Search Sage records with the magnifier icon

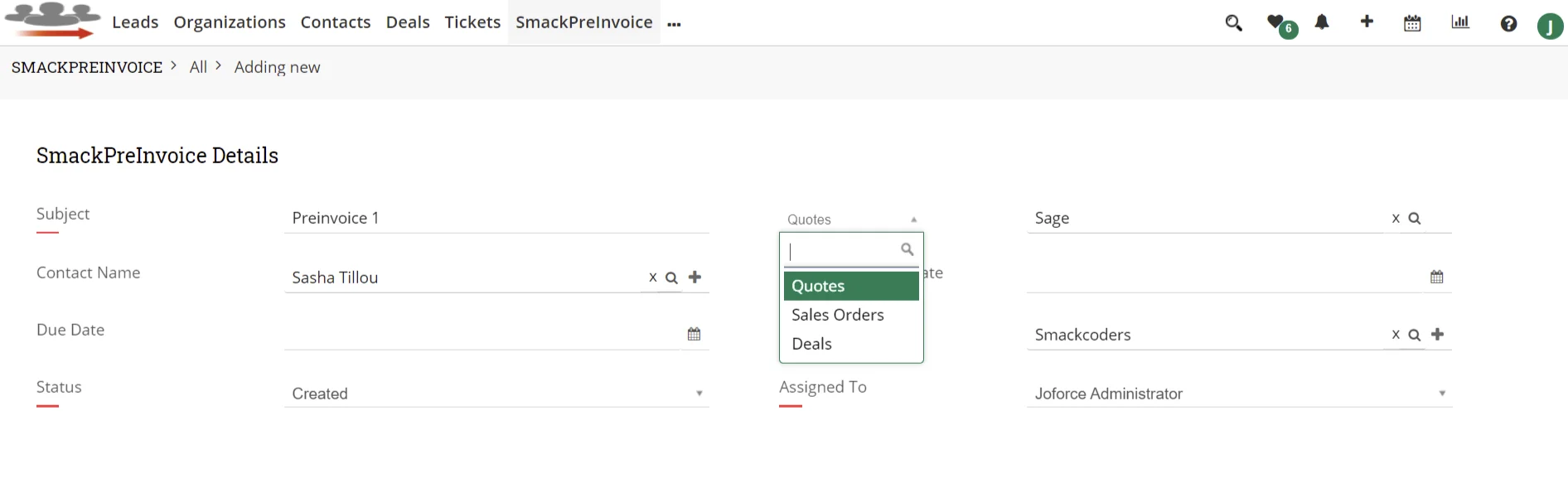[1414, 218]
